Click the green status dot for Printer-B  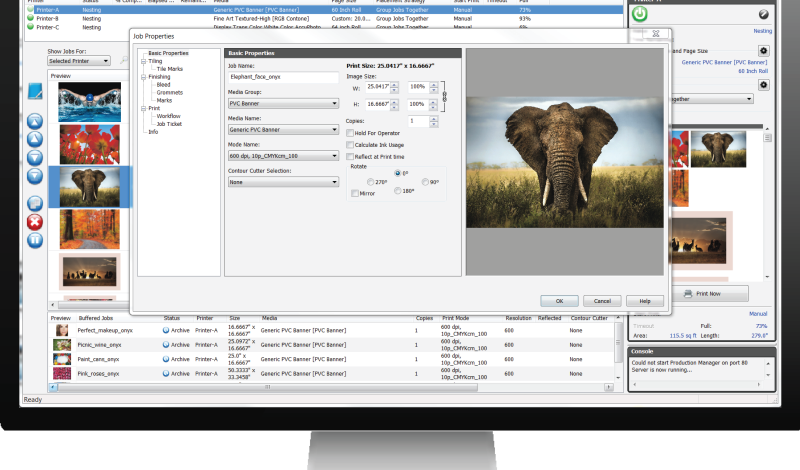pyautogui.click(x=30, y=18)
